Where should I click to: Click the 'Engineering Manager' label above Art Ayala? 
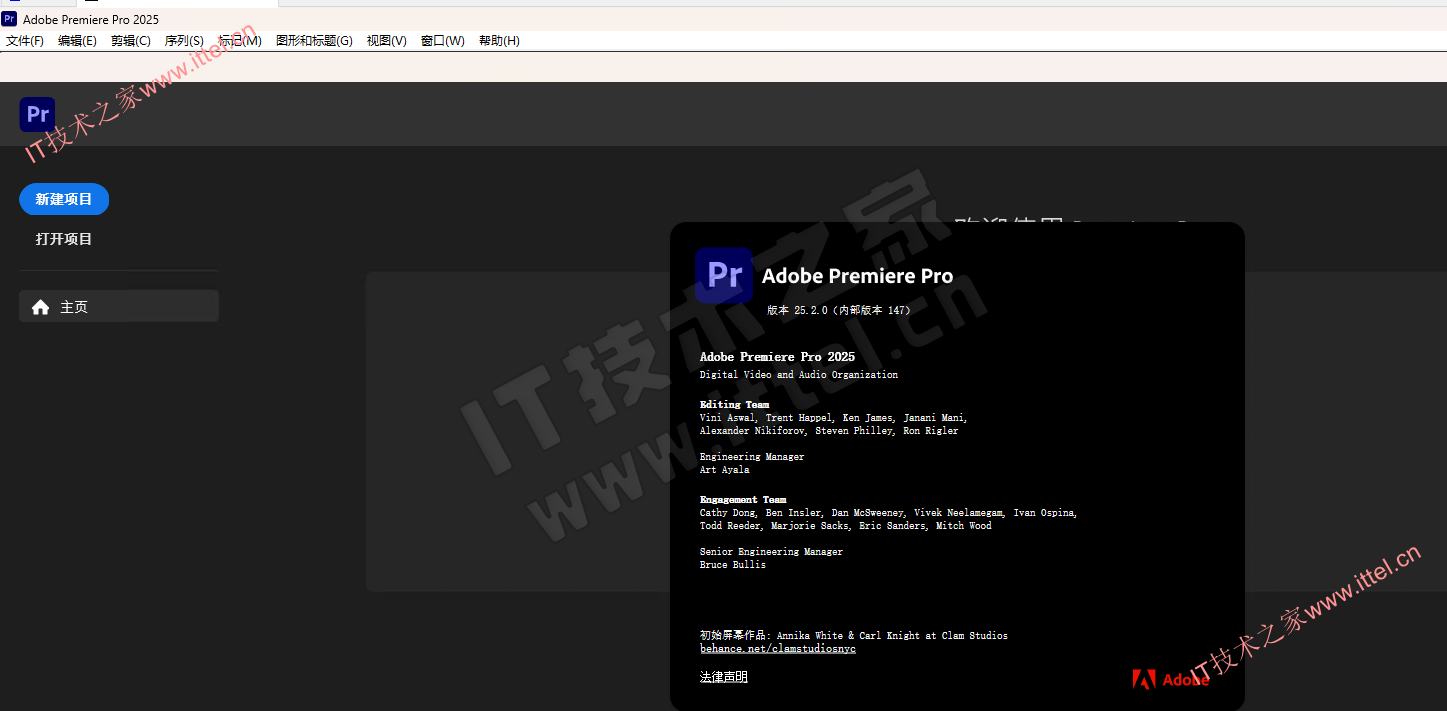click(752, 457)
